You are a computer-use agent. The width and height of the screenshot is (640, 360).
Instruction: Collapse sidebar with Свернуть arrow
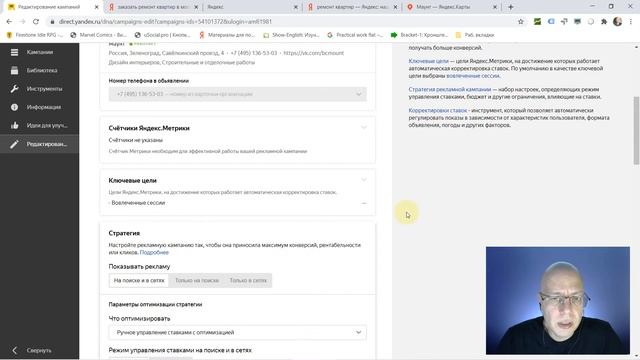(x=33, y=350)
